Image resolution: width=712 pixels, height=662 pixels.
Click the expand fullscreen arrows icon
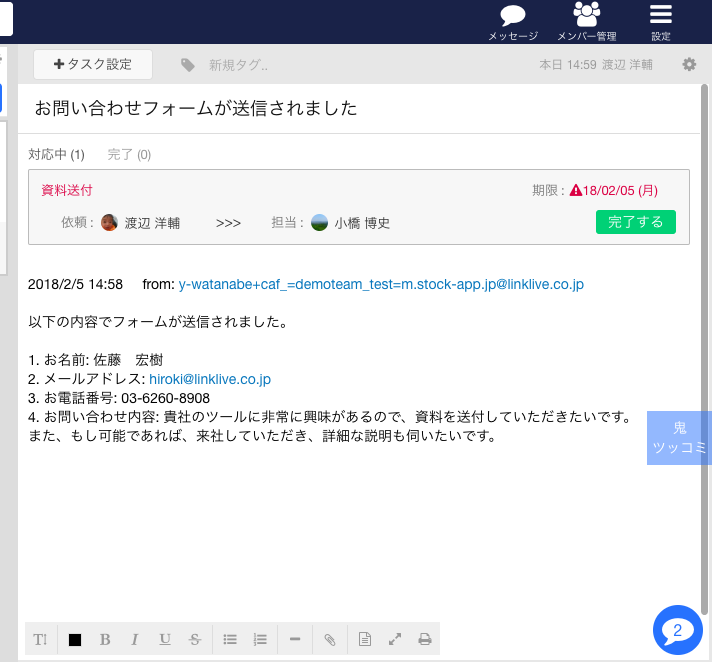coord(395,639)
